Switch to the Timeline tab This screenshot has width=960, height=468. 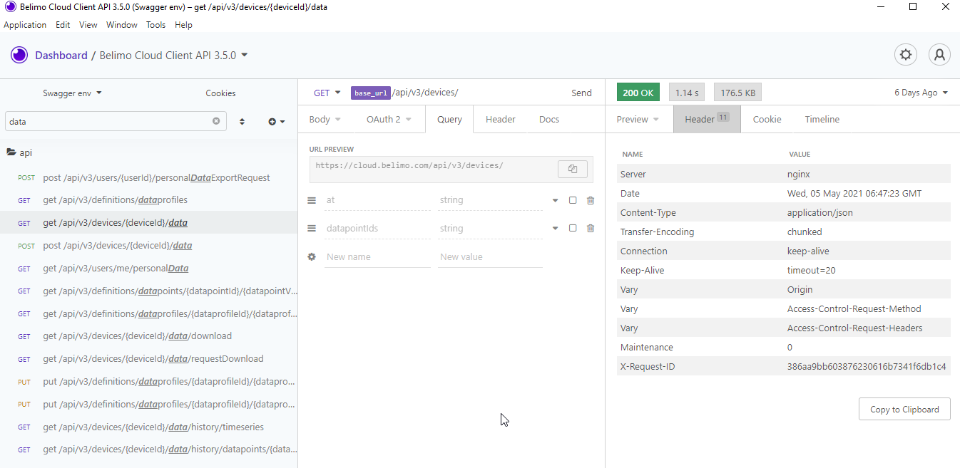822,119
